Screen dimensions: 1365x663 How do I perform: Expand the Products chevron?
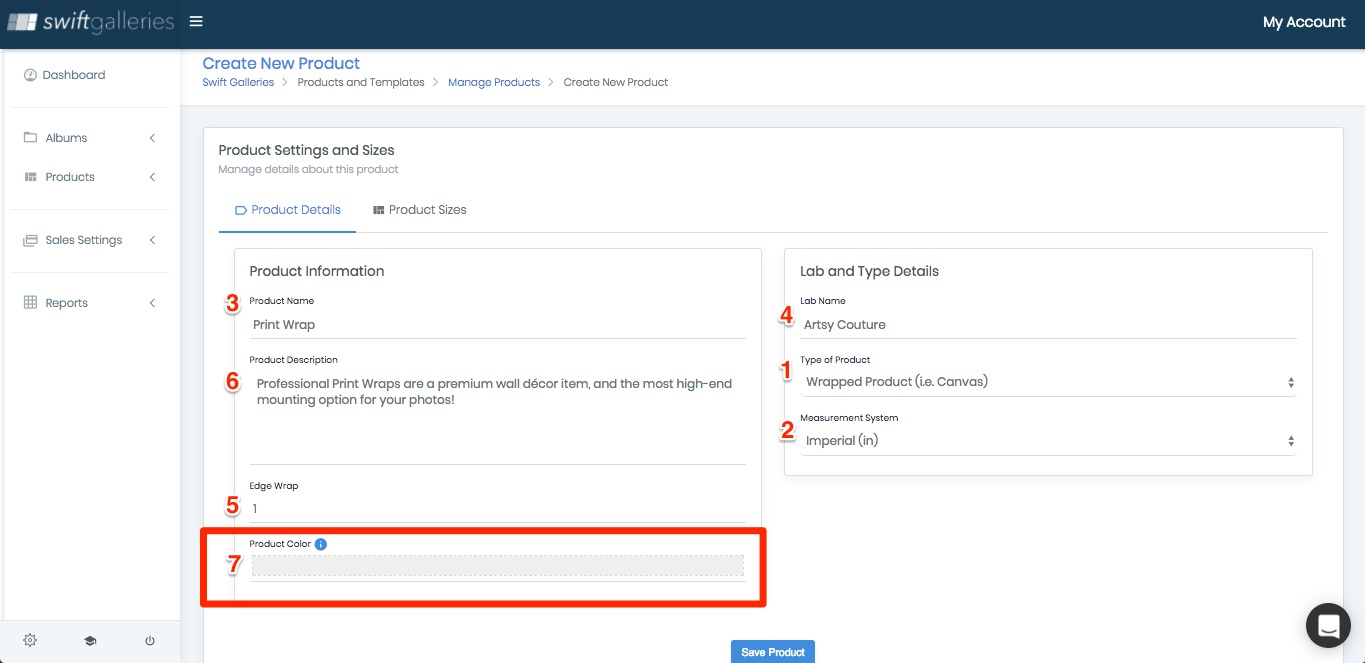[152, 177]
